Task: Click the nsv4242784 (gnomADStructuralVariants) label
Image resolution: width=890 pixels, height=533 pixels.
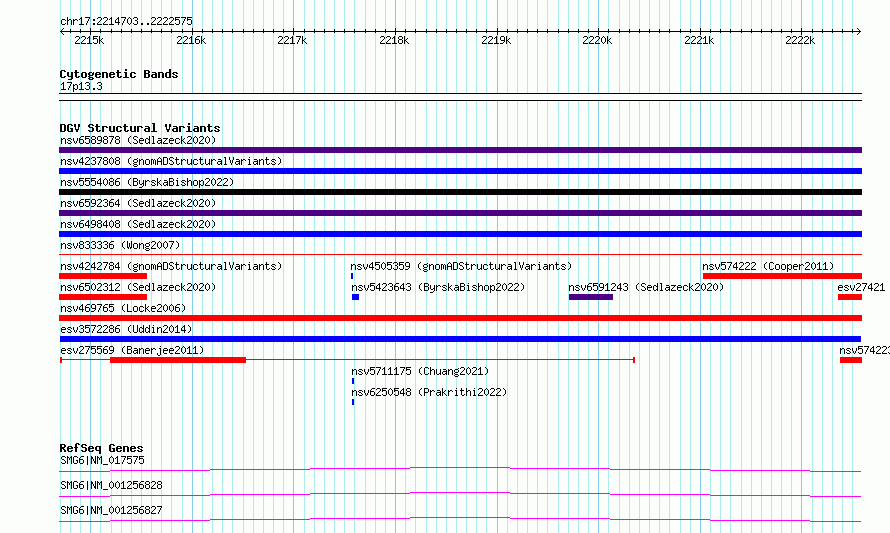Action: 171,266
